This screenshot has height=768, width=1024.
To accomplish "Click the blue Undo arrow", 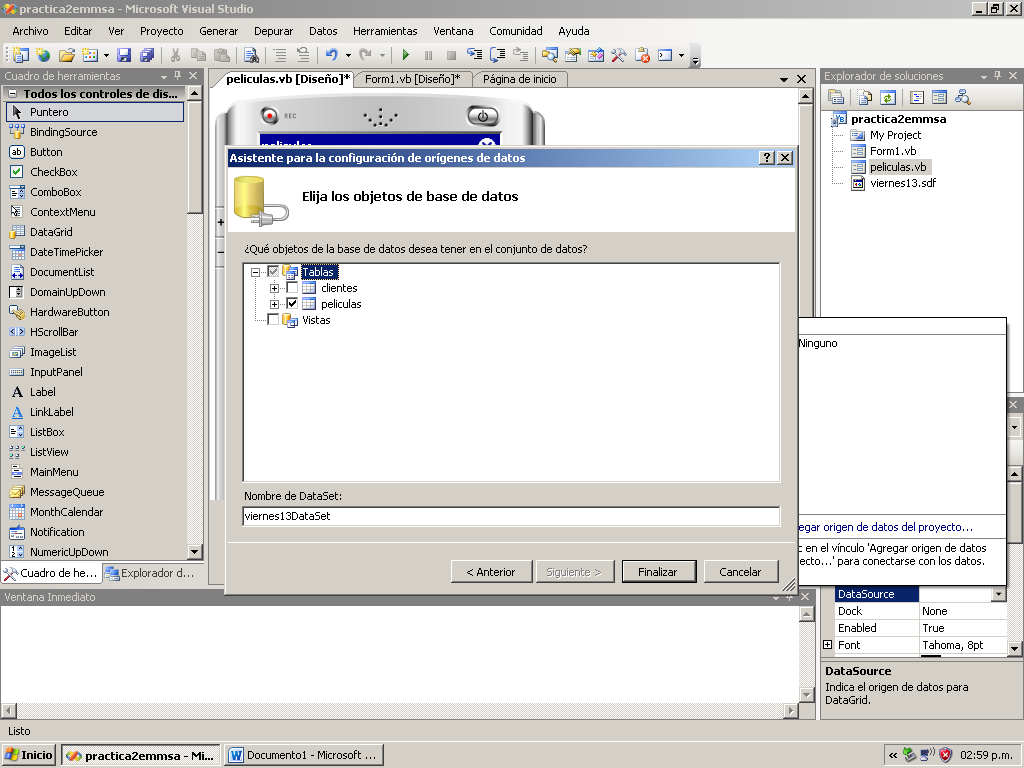I will [332, 56].
